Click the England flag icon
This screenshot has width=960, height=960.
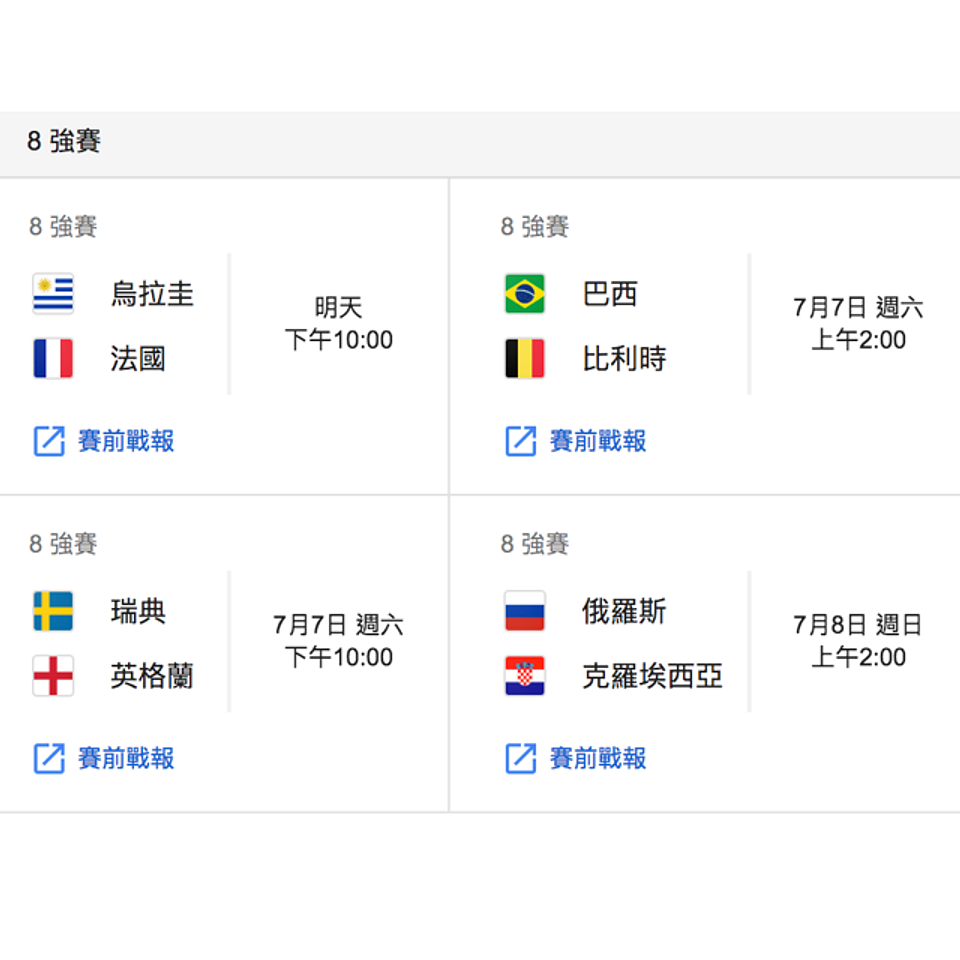(53, 676)
